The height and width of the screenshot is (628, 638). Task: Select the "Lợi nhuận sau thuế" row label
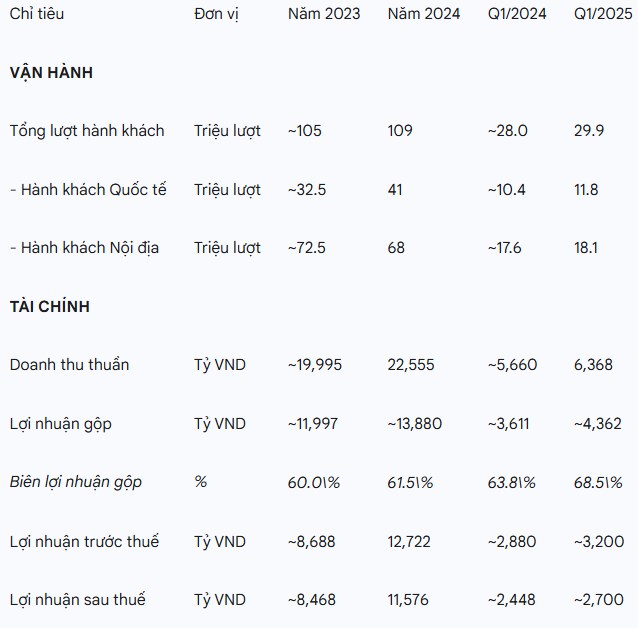(x=77, y=600)
